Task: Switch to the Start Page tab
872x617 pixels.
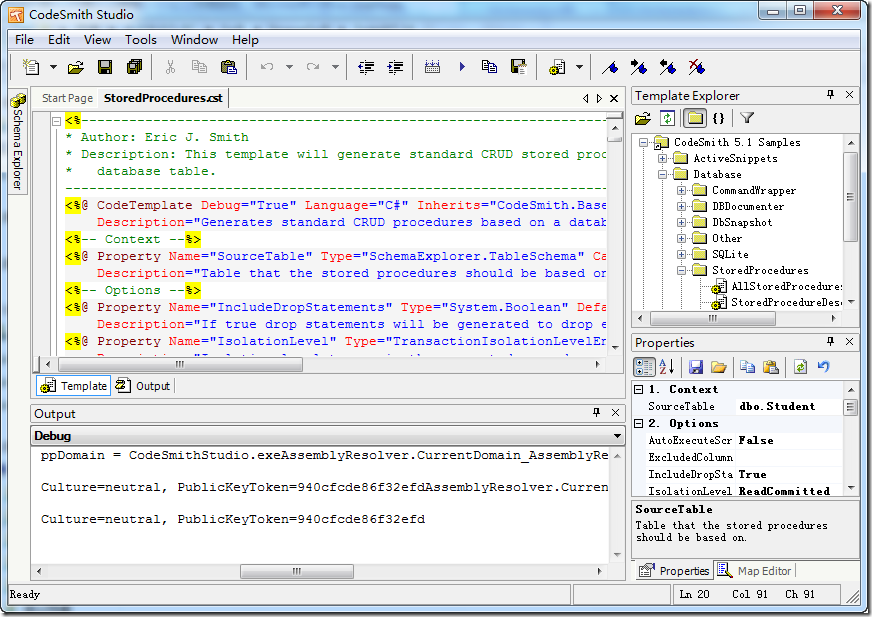Action: point(67,98)
